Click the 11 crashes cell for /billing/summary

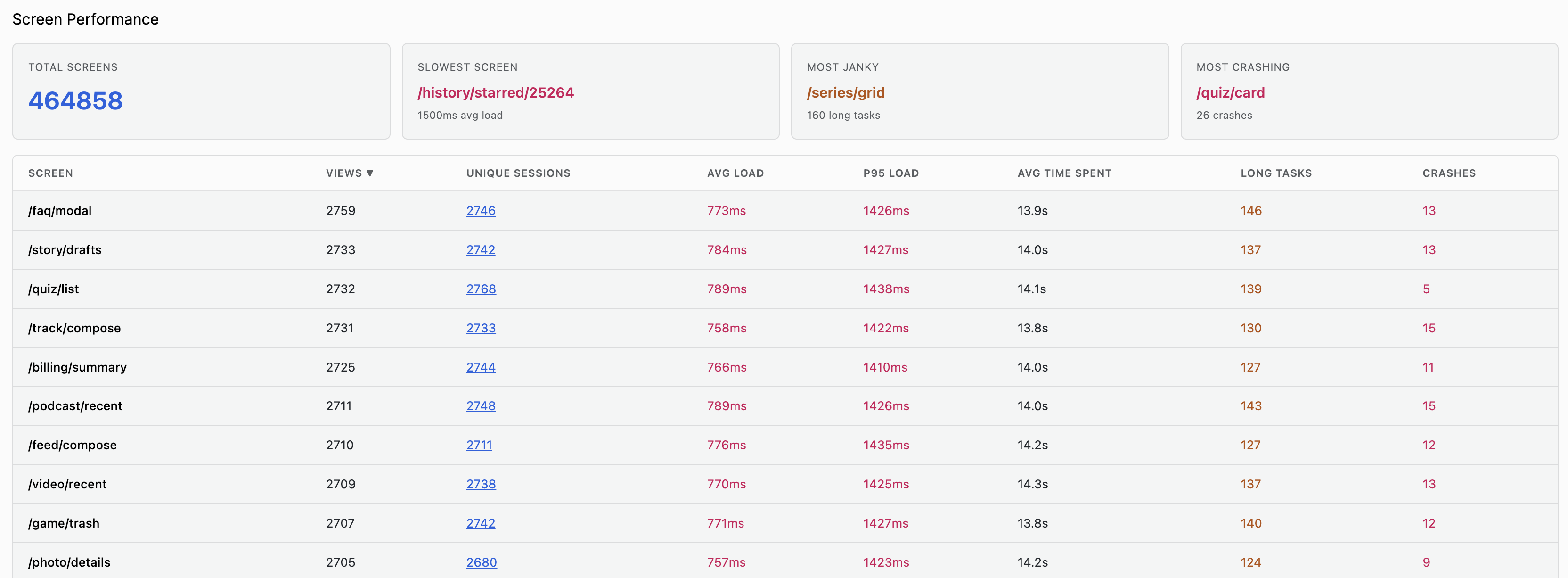1428,367
